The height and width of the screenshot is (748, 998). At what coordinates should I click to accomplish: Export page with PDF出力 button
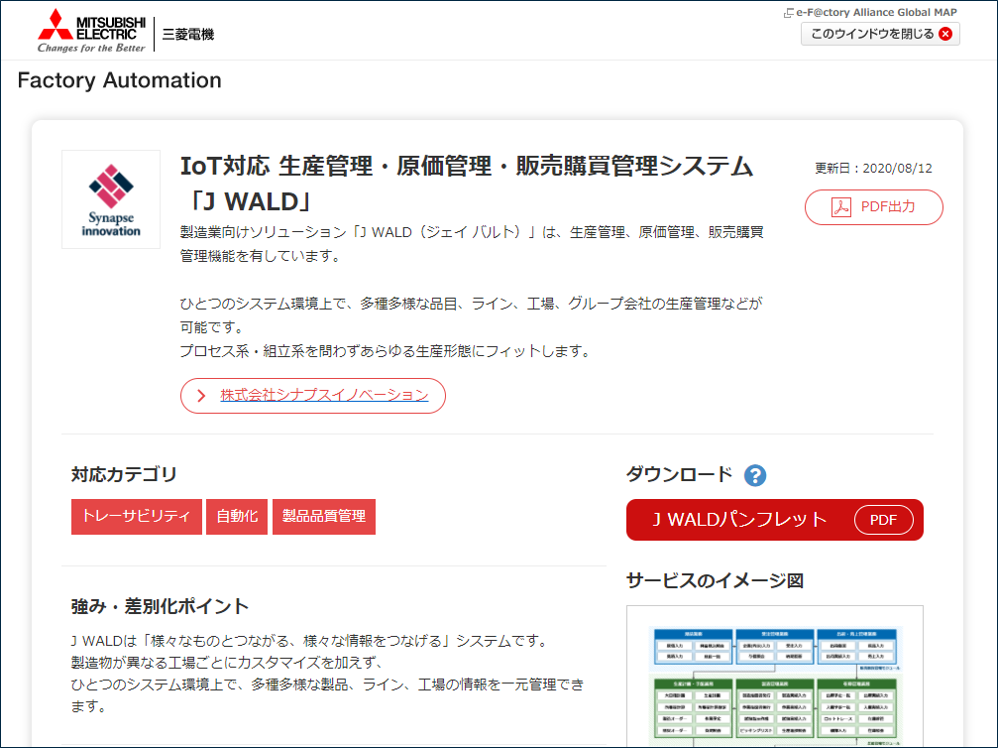[x=874, y=207]
